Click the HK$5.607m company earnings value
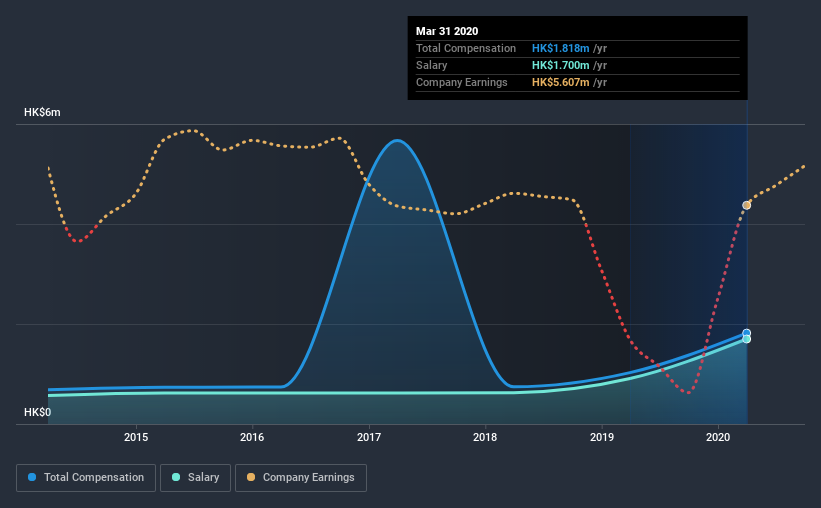 (561, 82)
